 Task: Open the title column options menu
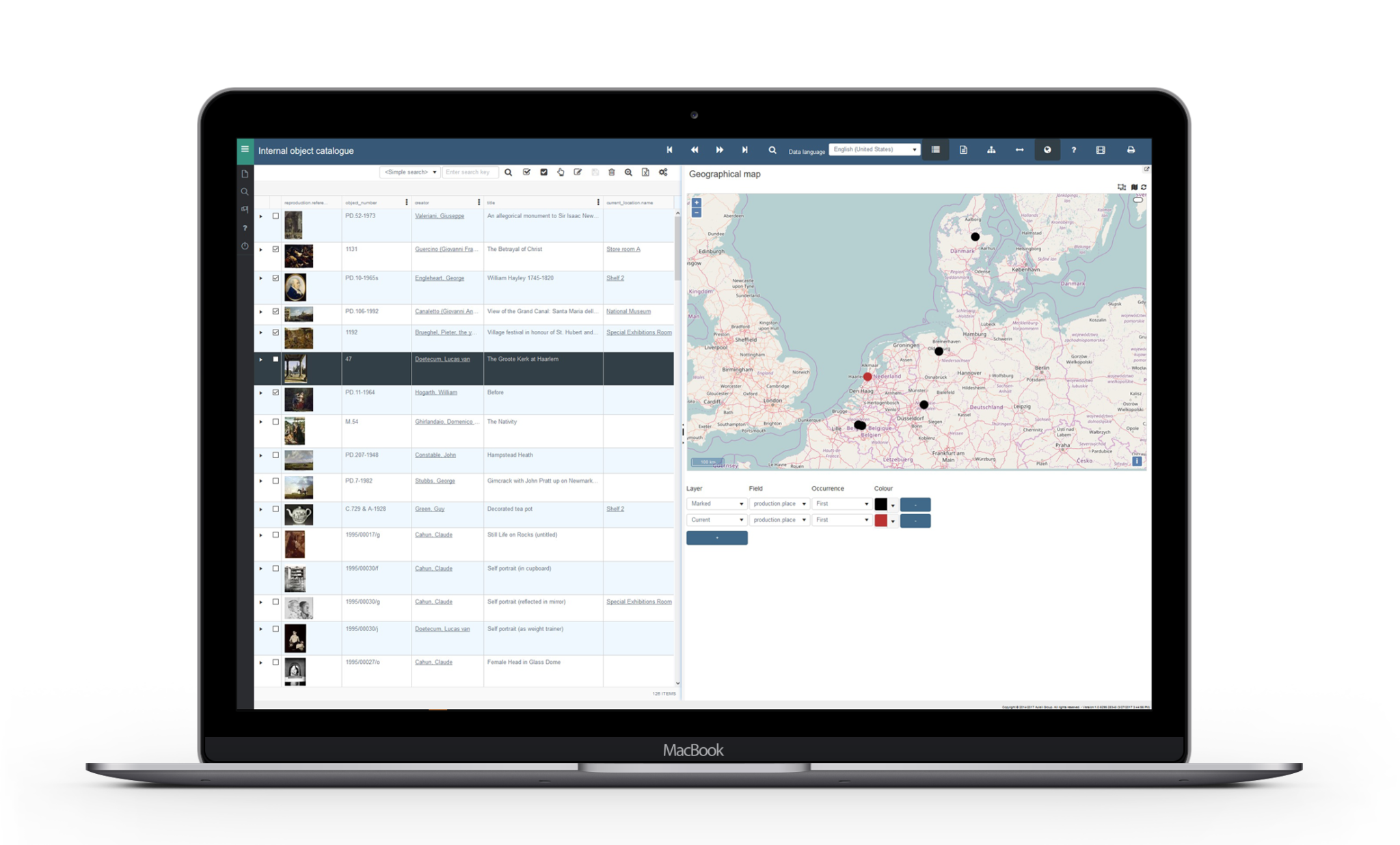pyautogui.click(x=598, y=202)
